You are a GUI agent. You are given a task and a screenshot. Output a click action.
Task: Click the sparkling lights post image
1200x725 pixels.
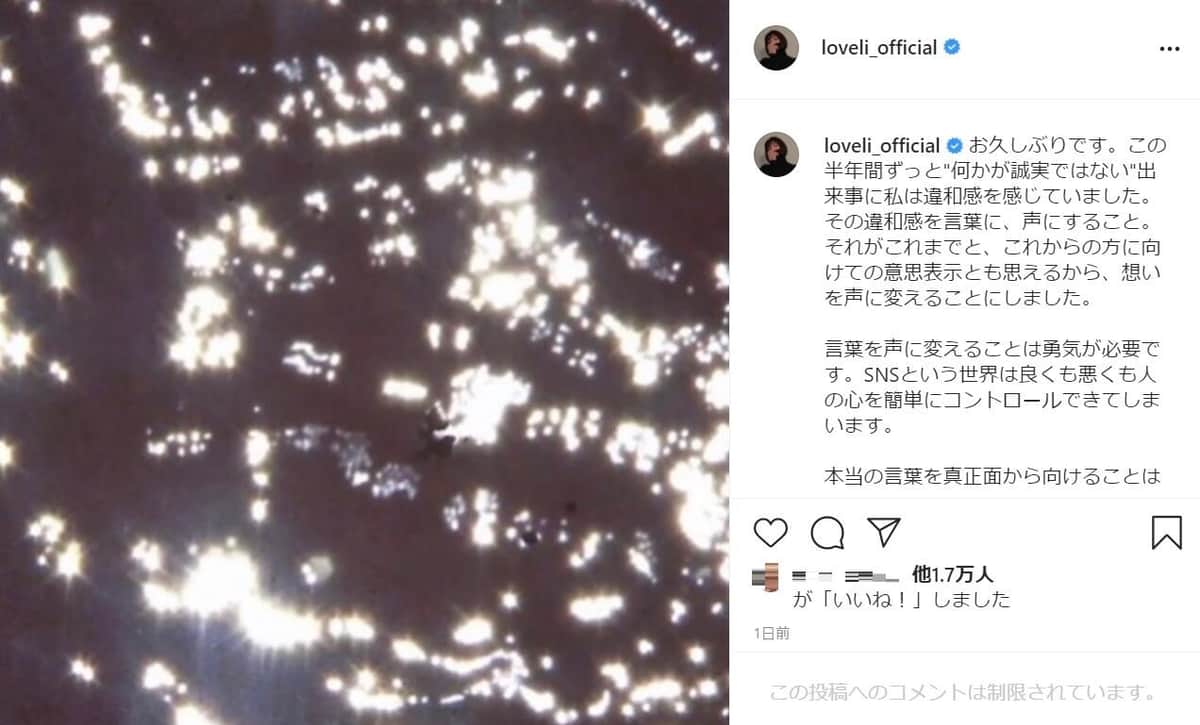(365, 362)
